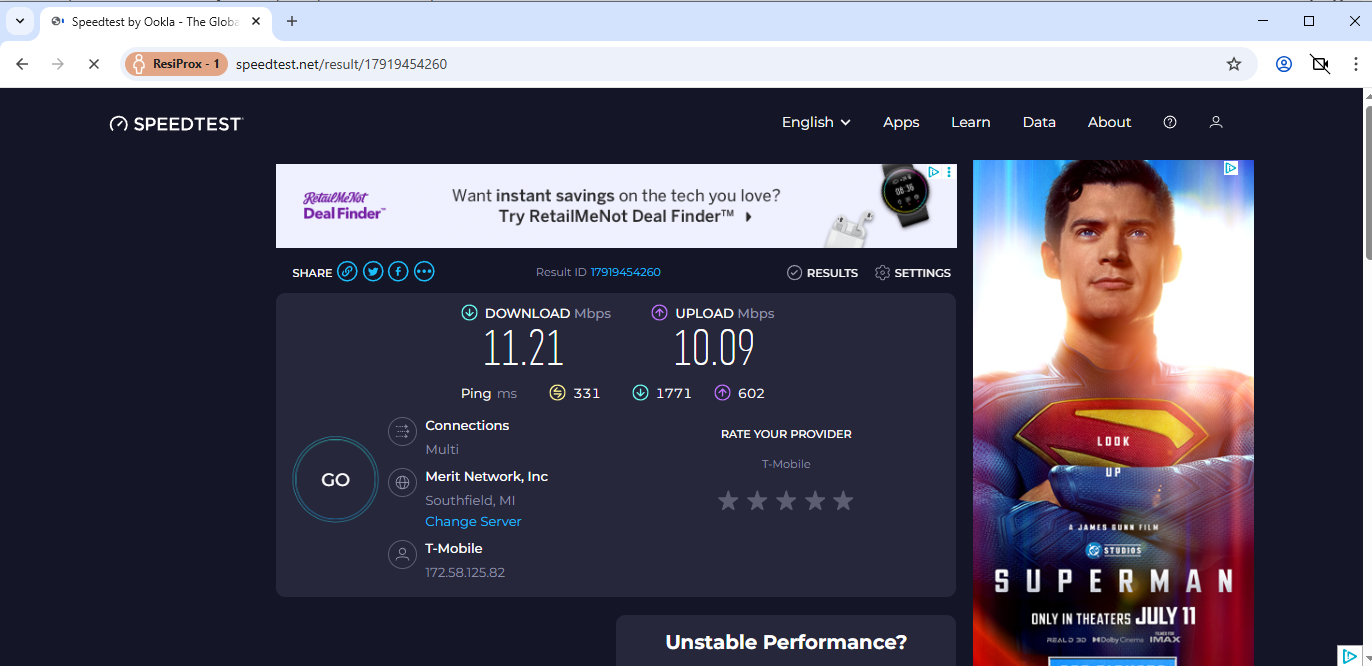Click the SHARE label

click(312, 273)
